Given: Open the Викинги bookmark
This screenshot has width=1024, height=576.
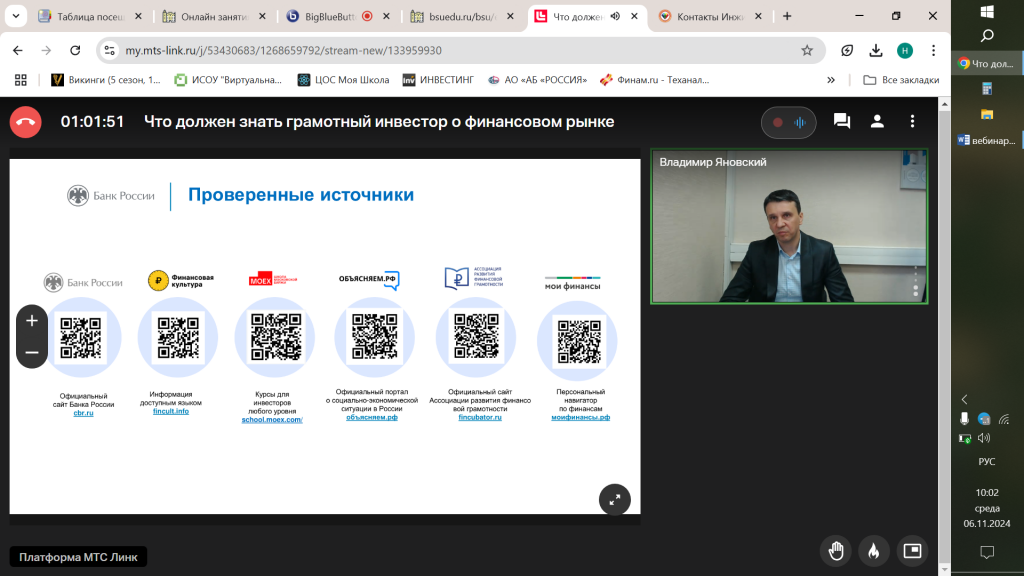Looking at the screenshot, I should 106,80.
